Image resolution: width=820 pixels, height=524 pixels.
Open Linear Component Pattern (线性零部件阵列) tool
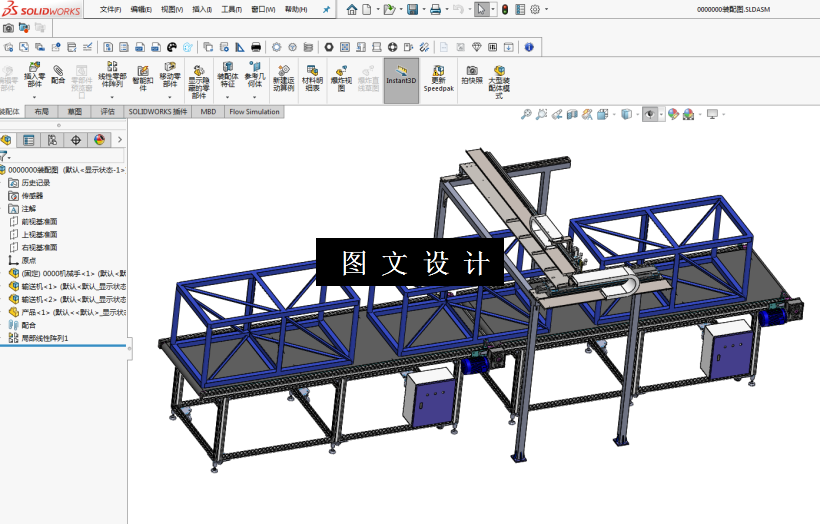(x=112, y=75)
